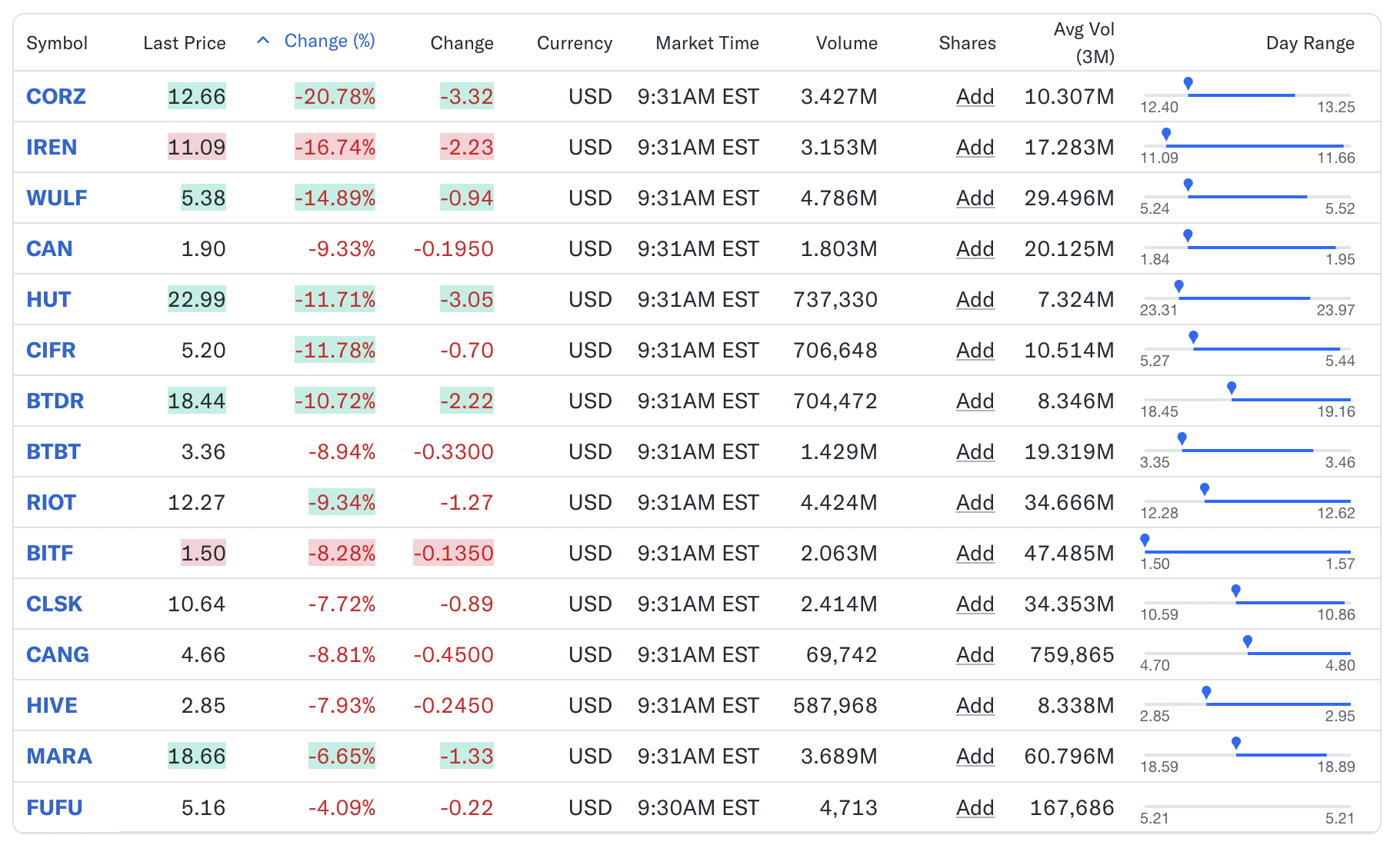Screen dimensions: 1400x855
Task: Open the HIVE ticker link
Action: (x=52, y=705)
